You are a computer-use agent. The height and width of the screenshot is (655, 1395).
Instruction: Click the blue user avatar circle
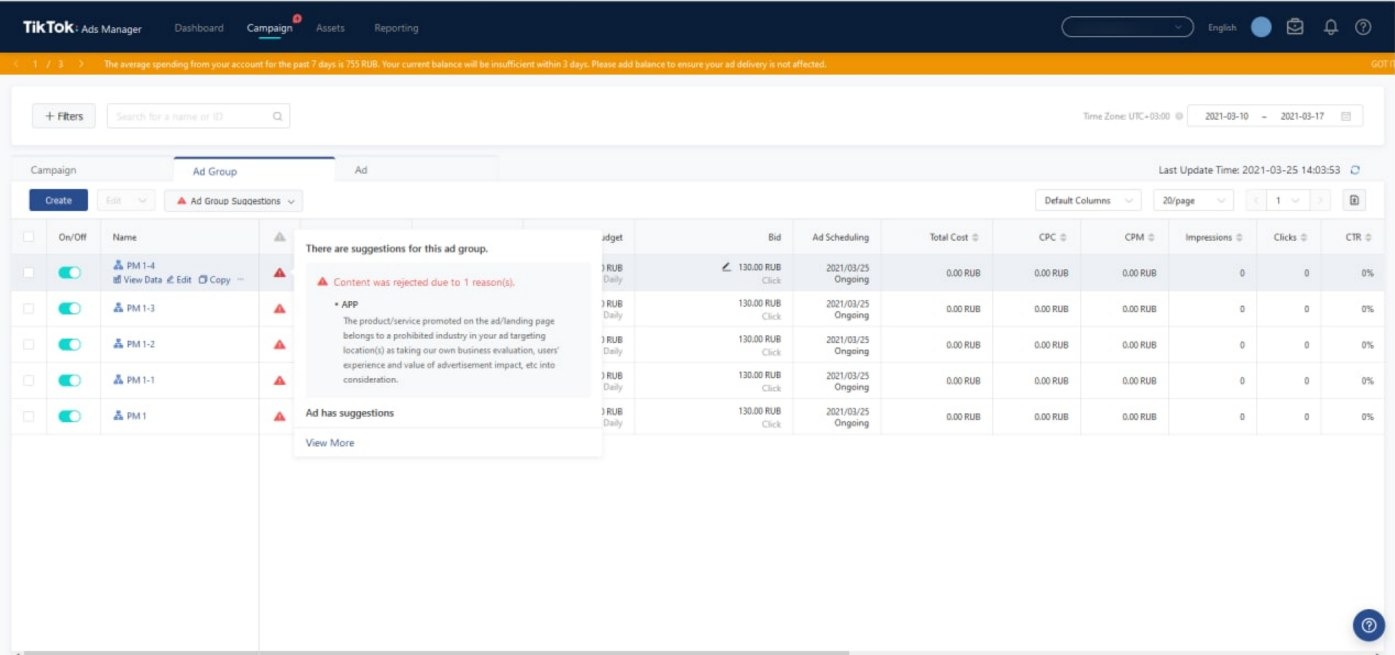(x=1261, y=27)
